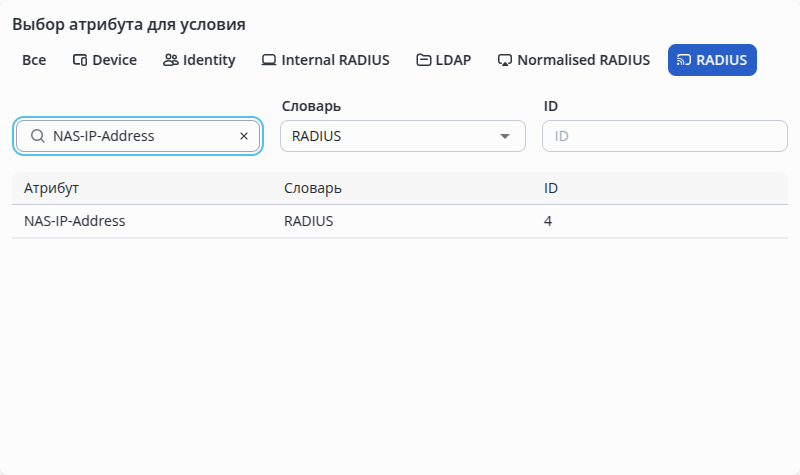Click the search magnifier icon

coord(37,136)
